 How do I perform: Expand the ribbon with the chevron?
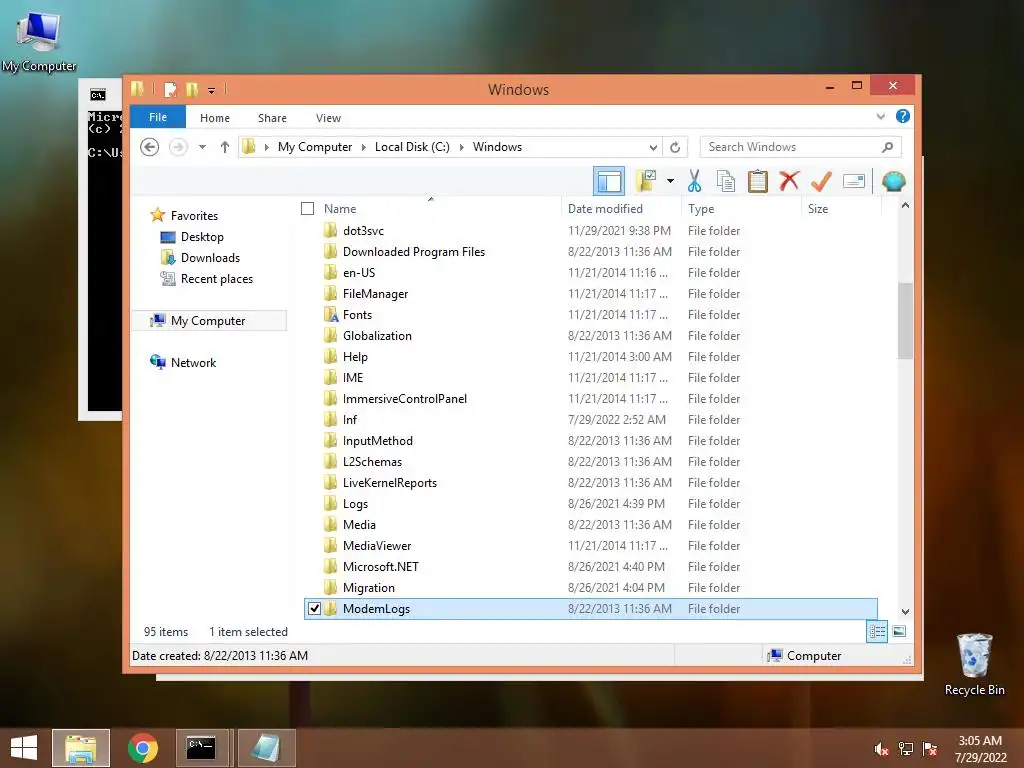(880, 116)
